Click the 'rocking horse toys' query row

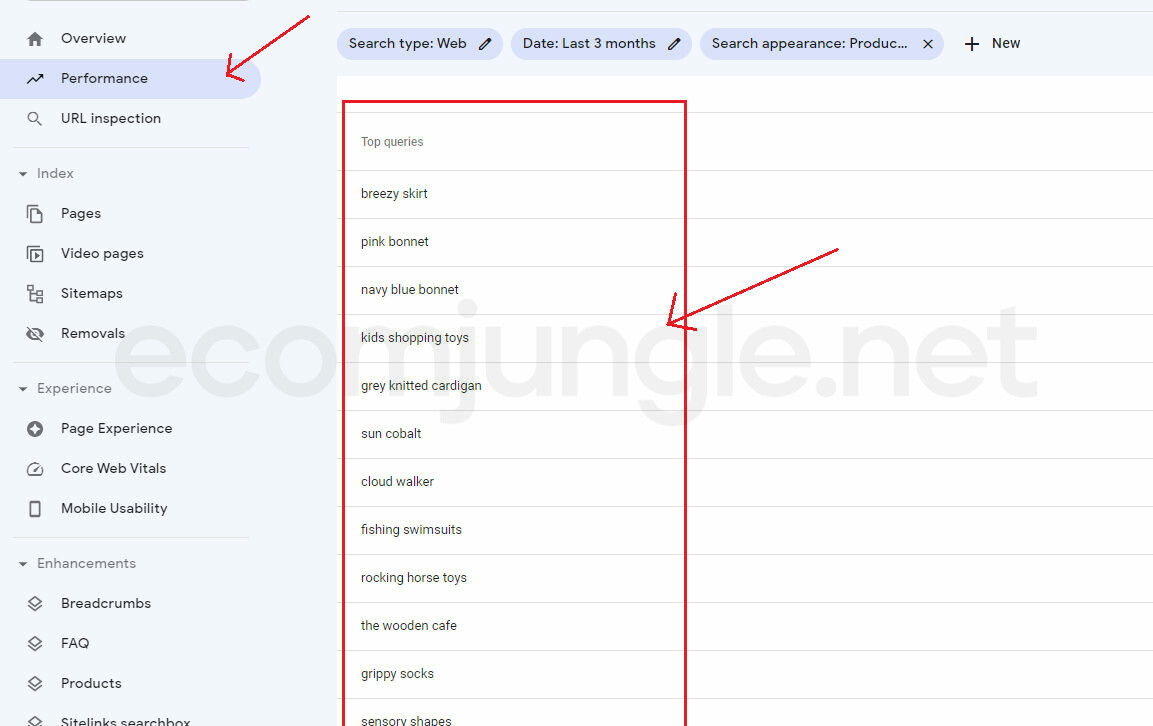pyautogui.click(x=414, y=578)
